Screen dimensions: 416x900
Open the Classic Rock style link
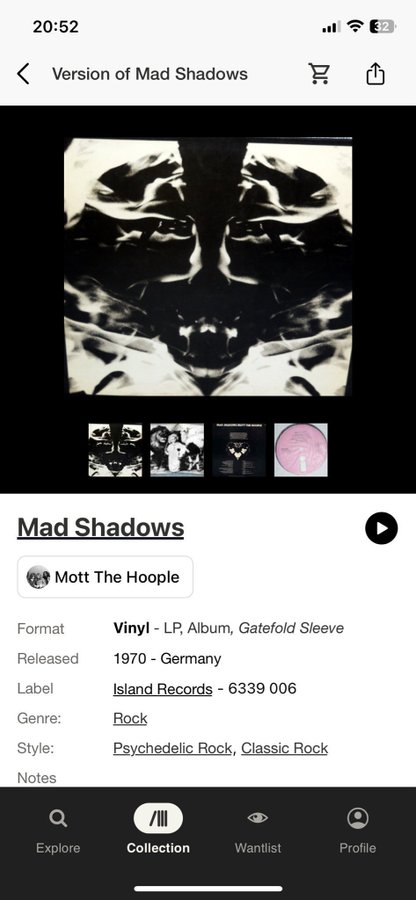coord(285,748)
